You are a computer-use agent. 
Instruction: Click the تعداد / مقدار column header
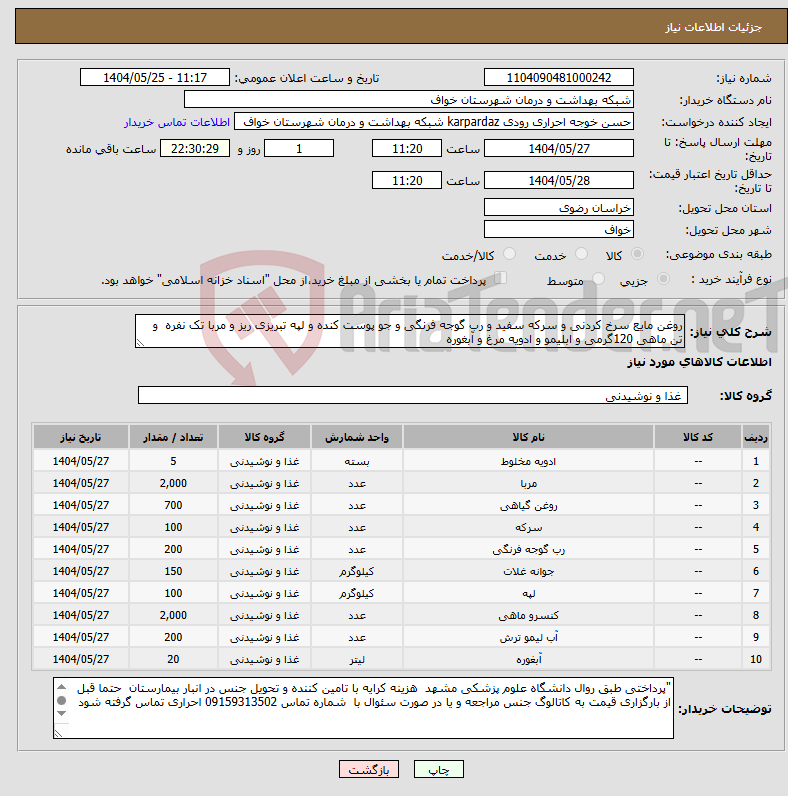pyautogui.click(x=173, y=437)
